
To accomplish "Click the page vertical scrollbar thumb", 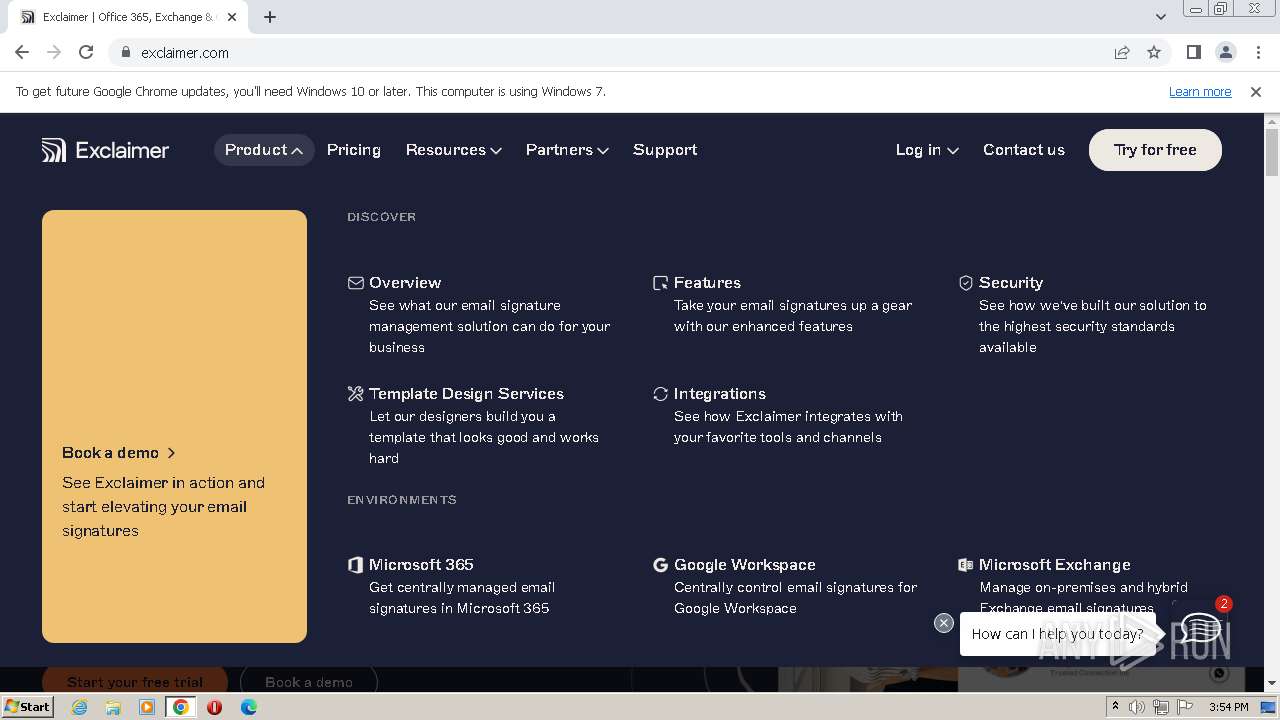I will coord(1272,152).
